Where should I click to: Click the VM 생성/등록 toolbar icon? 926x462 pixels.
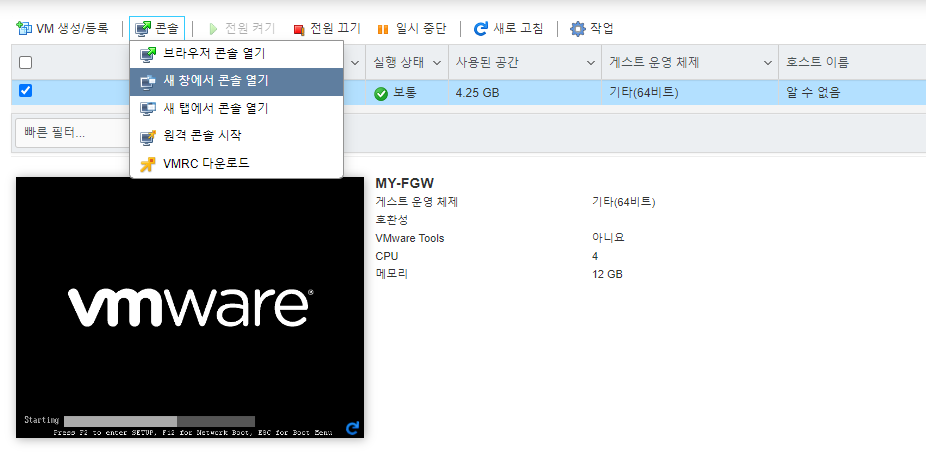coord(24,28)
